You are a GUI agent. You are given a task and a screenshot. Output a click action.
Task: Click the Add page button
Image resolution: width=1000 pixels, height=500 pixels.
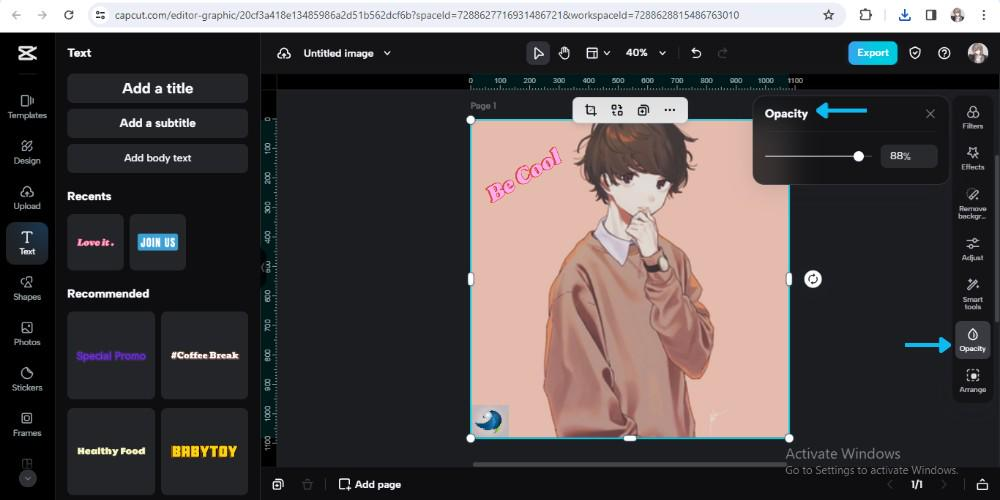tap(370, 485)
